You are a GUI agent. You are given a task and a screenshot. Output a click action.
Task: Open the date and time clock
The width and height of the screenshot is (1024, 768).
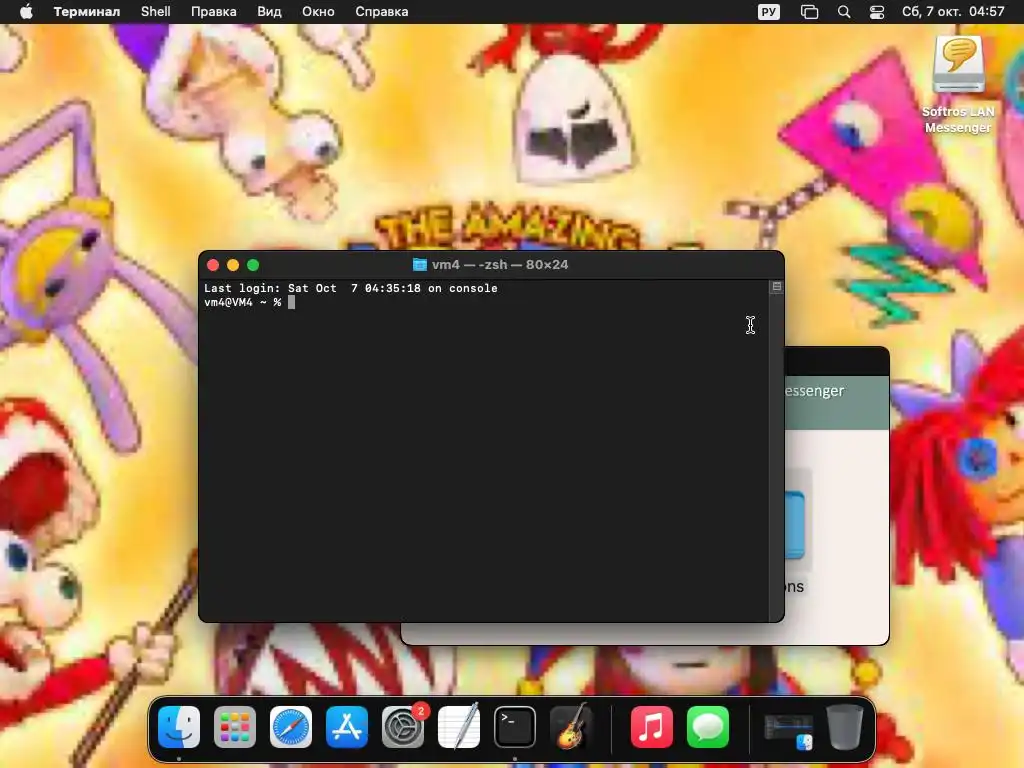point(953,12)
